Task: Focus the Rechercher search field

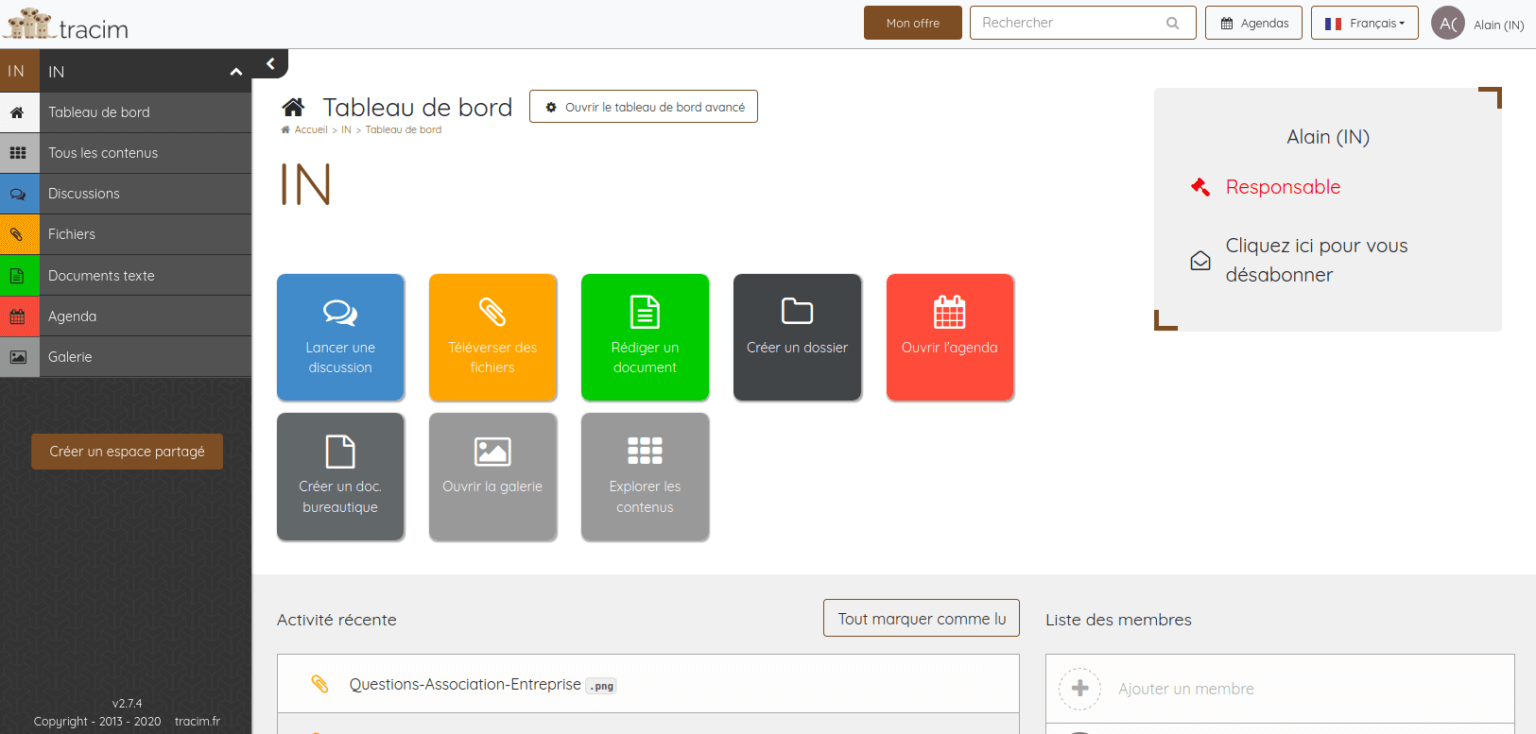Action: 1083,23
